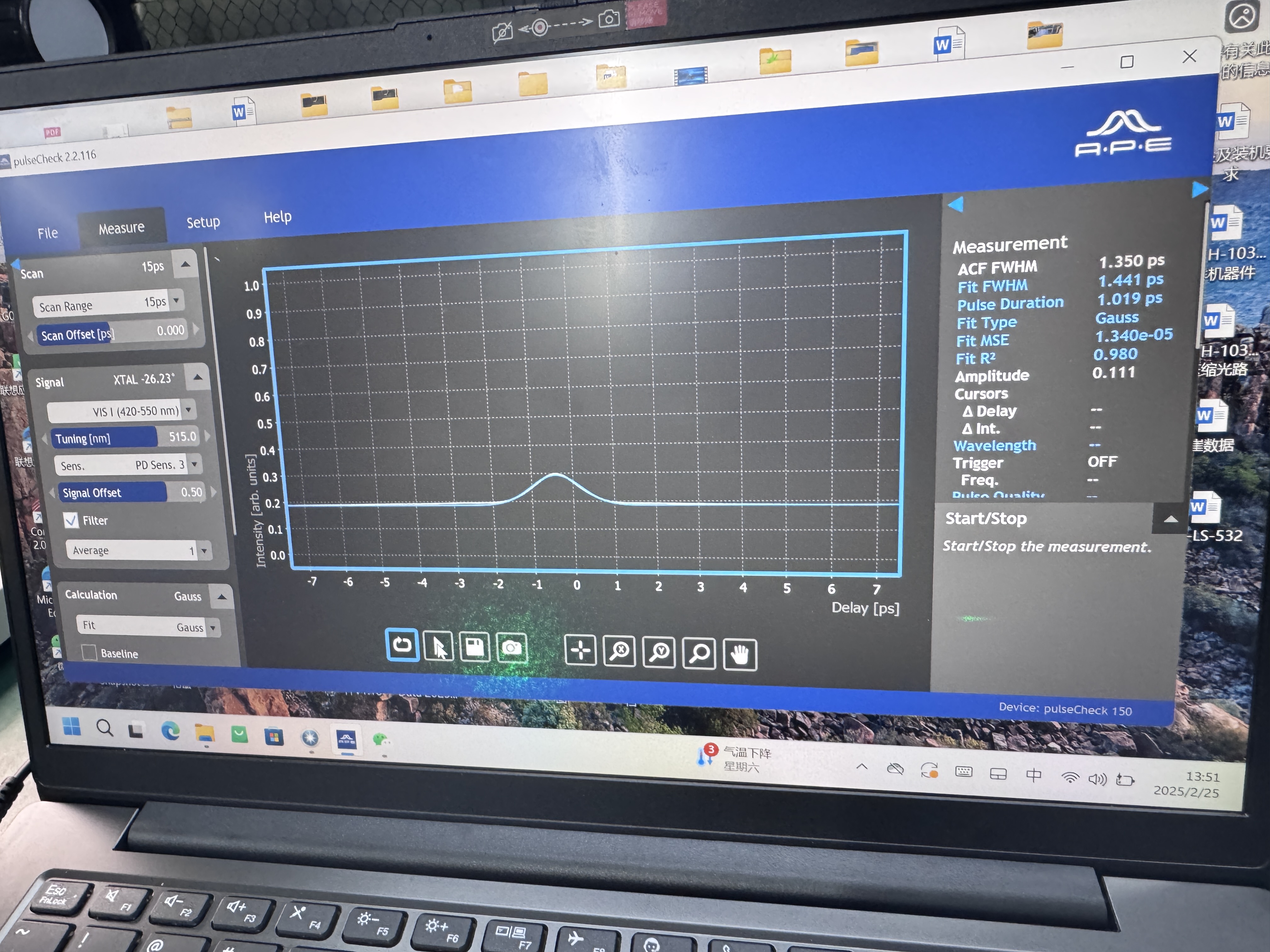Show hidden tray icons chevron
The image size is (1270, 952).
point(862,767)
